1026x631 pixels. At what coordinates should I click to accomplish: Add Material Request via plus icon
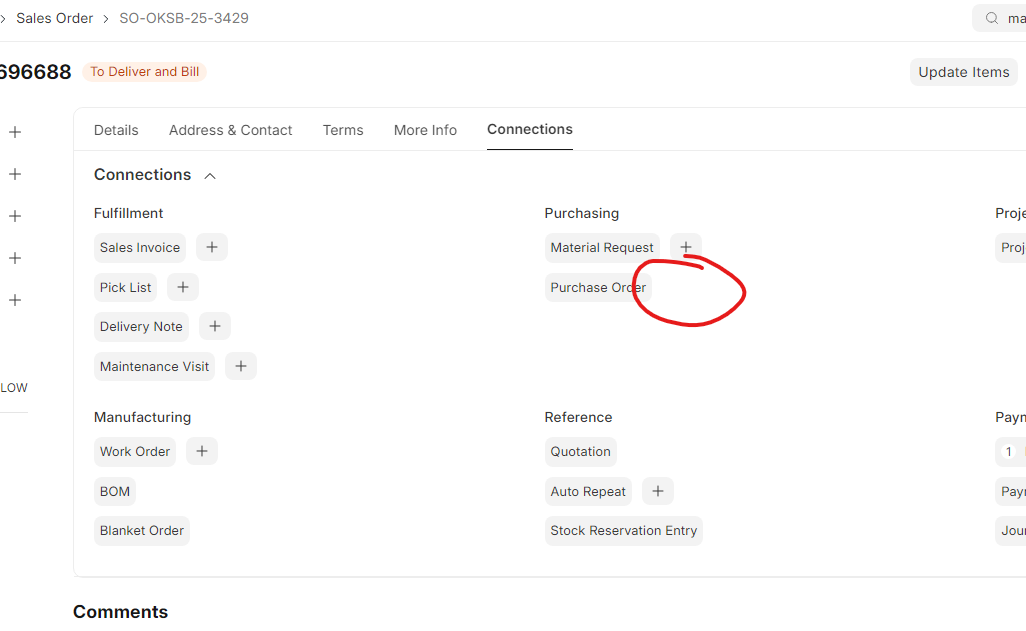pos(686,247)
